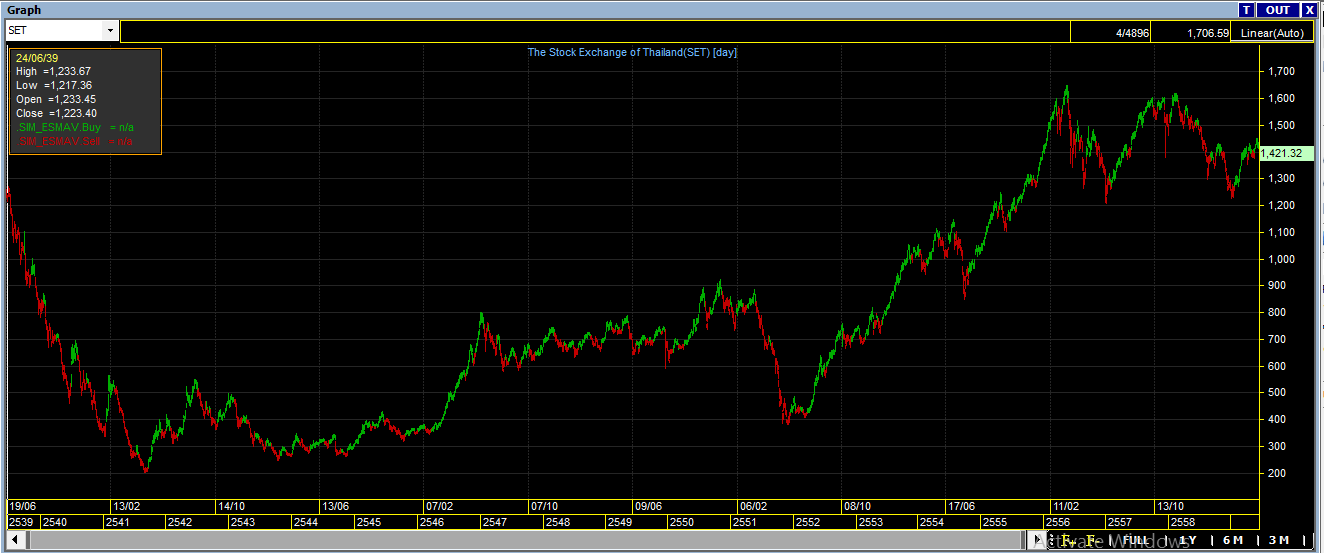Viewport: 1324px width, 553px height.
Task: Click the T button in title bar
Action: (1246, 10)
